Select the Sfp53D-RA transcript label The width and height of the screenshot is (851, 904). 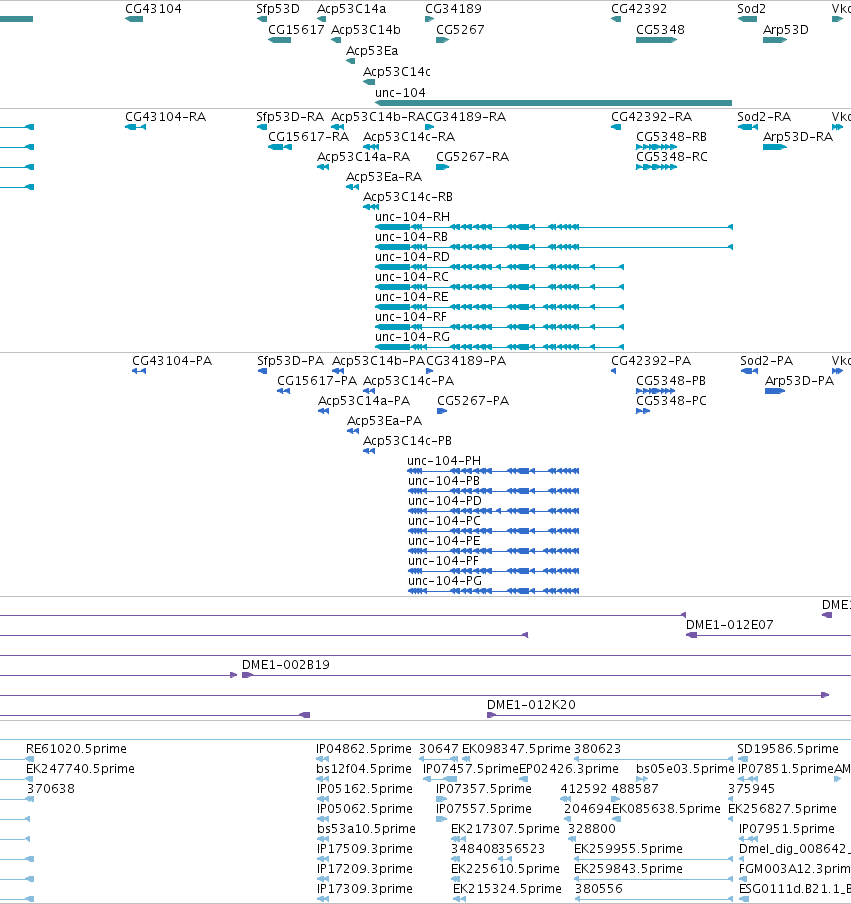pos(290,116)
